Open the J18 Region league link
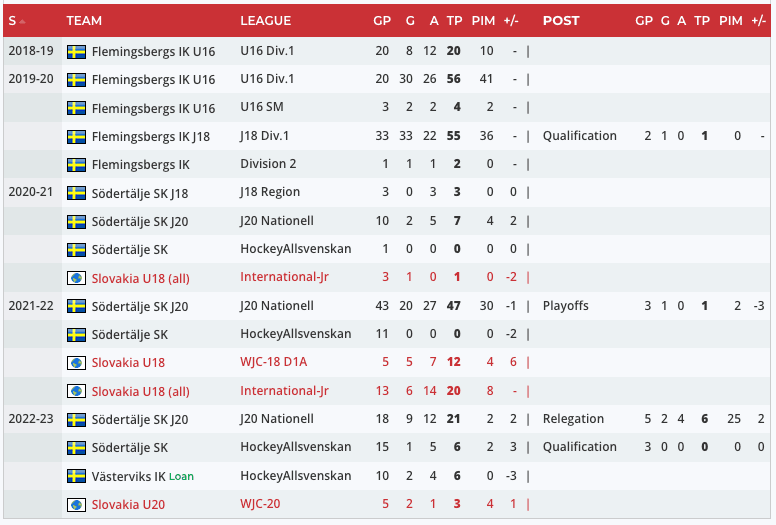The height and width of the screenshot is (525, 776). click(x=270, y=192)
